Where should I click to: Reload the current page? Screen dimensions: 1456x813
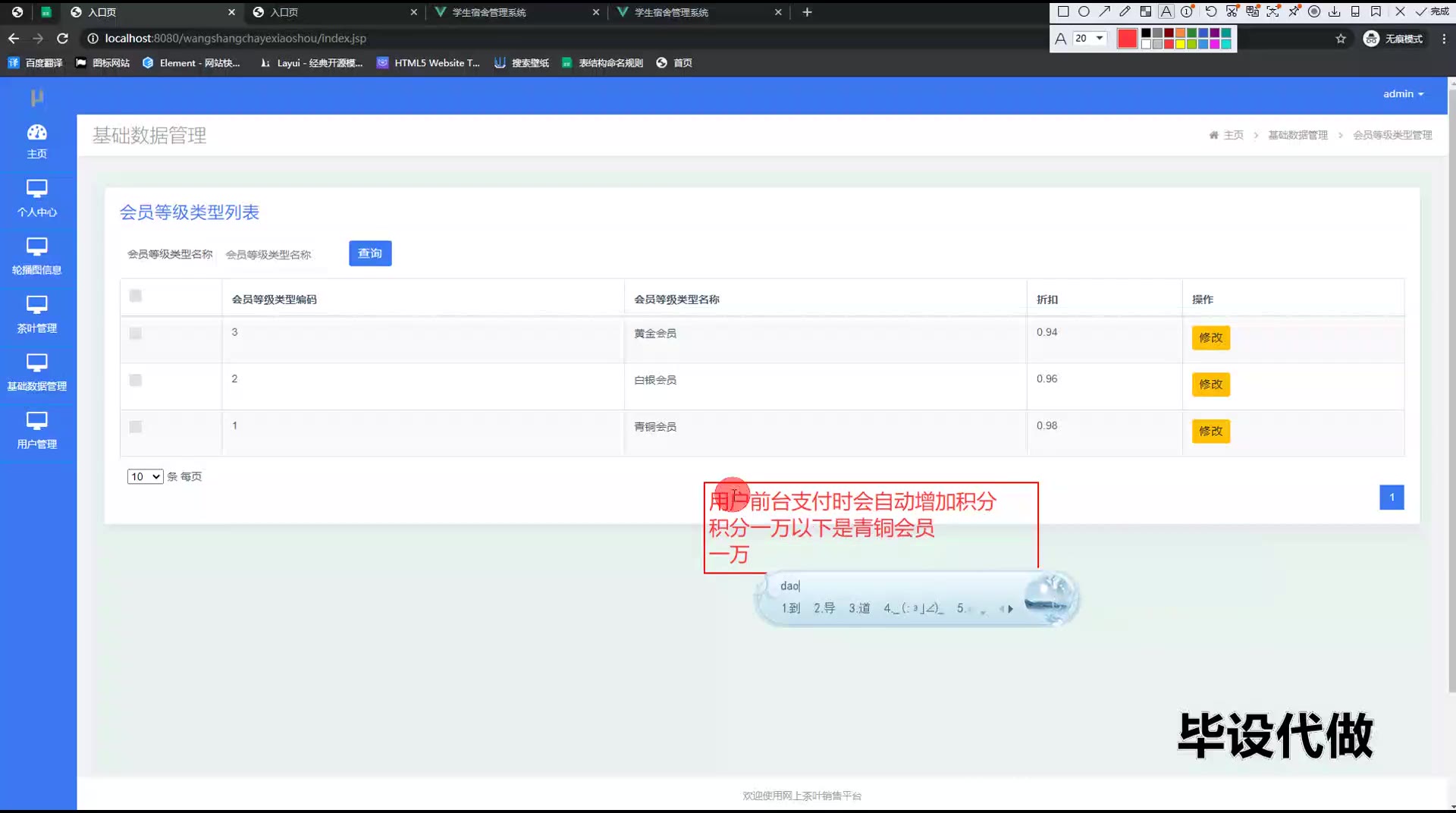(63, 38)
